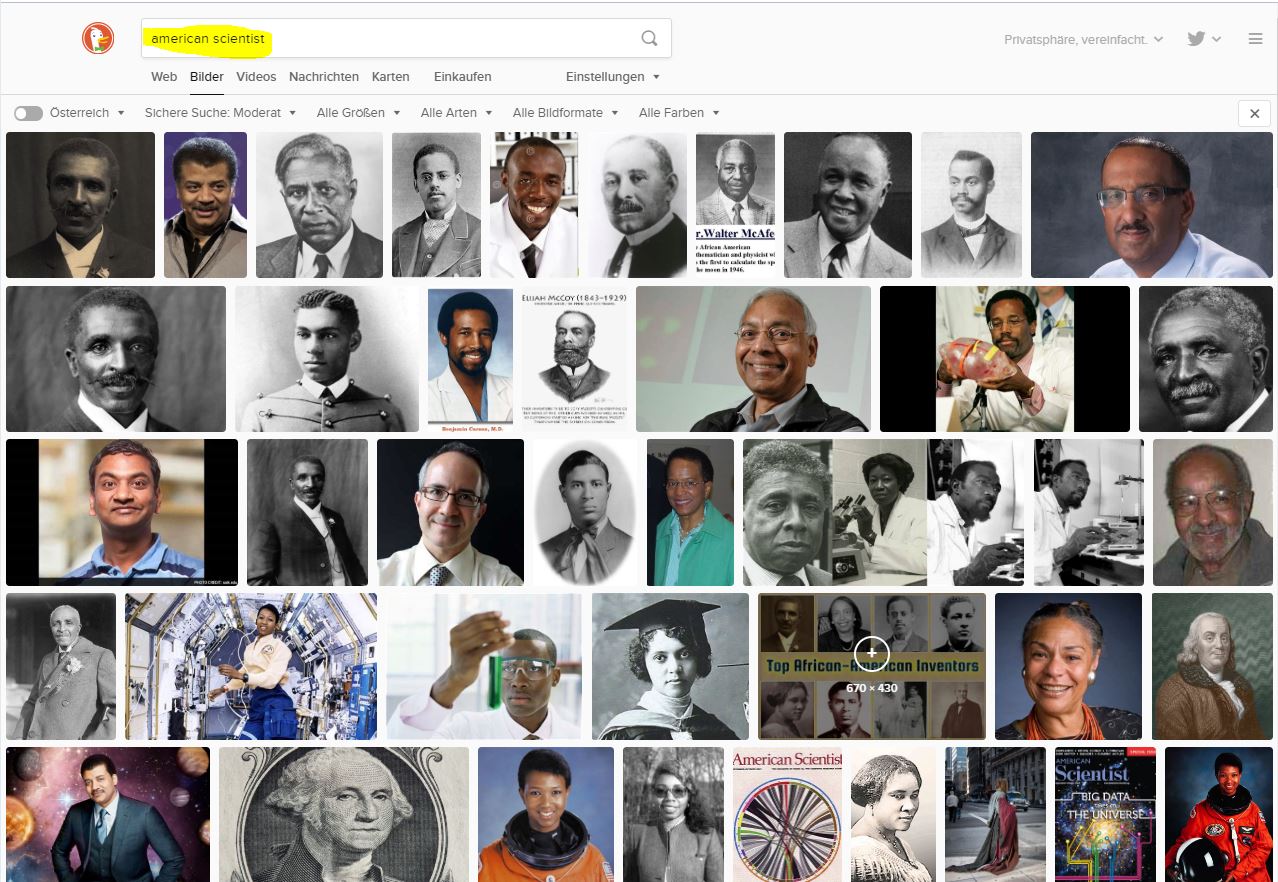Open the Privatsphäre, vereinfacht link
Image resolution: width=1278 pixels, height=882 pixels.
(1084, 39)
